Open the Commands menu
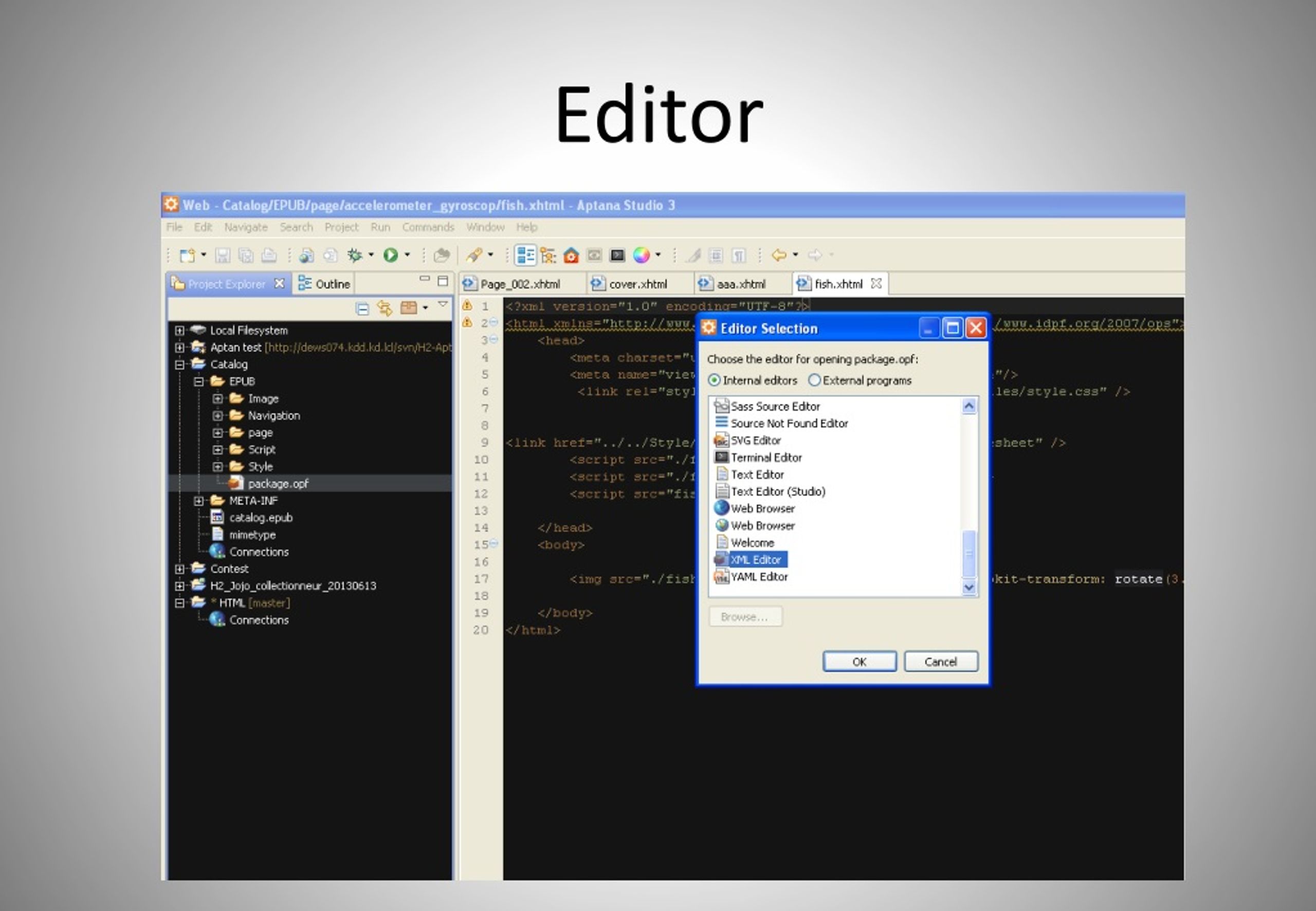Screen dimensions: 1316x911 click(428, 227)
